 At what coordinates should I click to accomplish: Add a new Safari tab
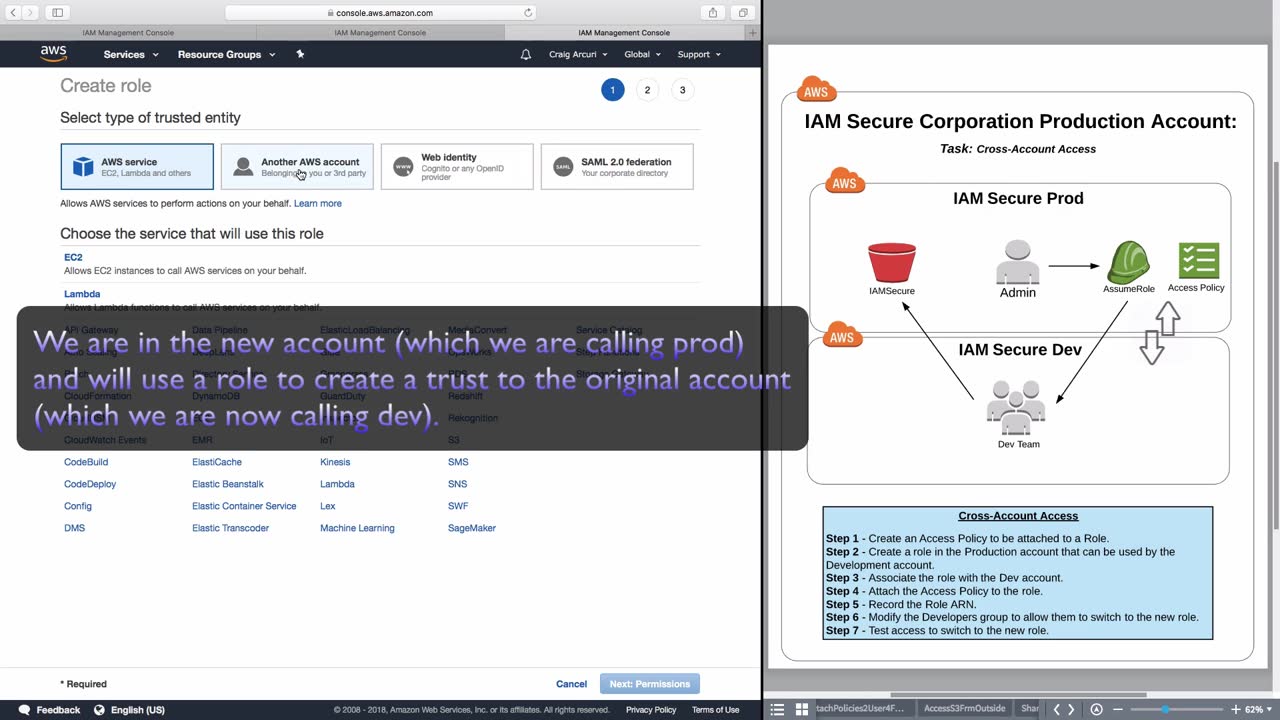pyautogui.click(x=753, y=33)
